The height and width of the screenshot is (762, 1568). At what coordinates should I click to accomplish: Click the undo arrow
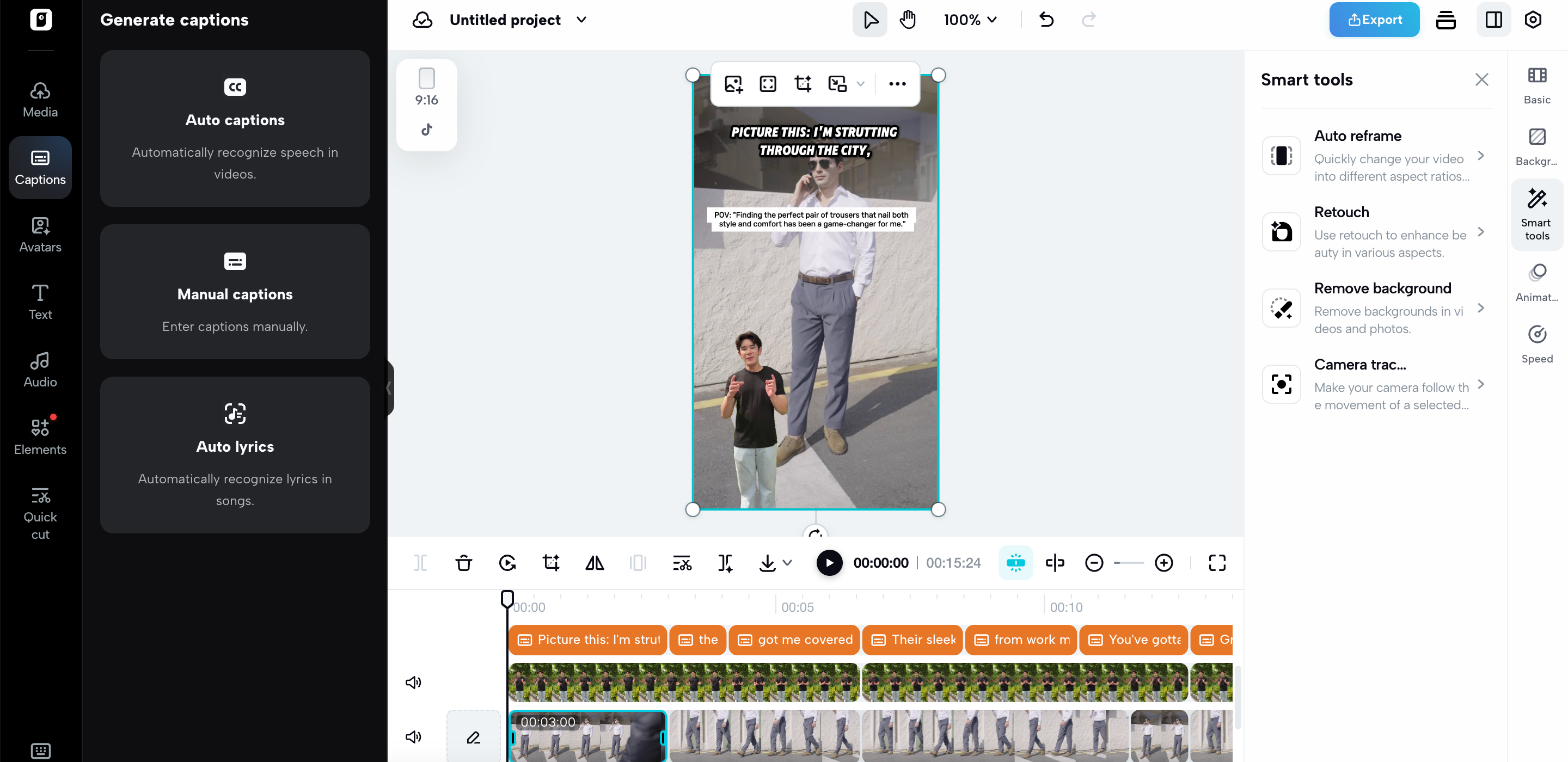[x=1046, y=20]
